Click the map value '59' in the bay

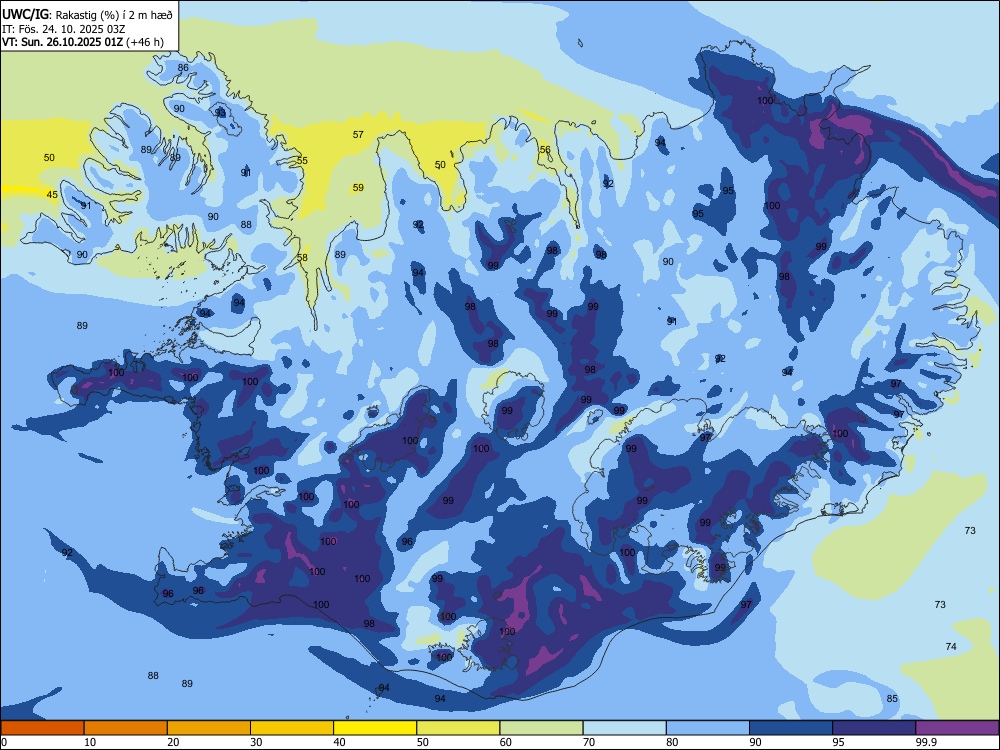tap(358, 188)
